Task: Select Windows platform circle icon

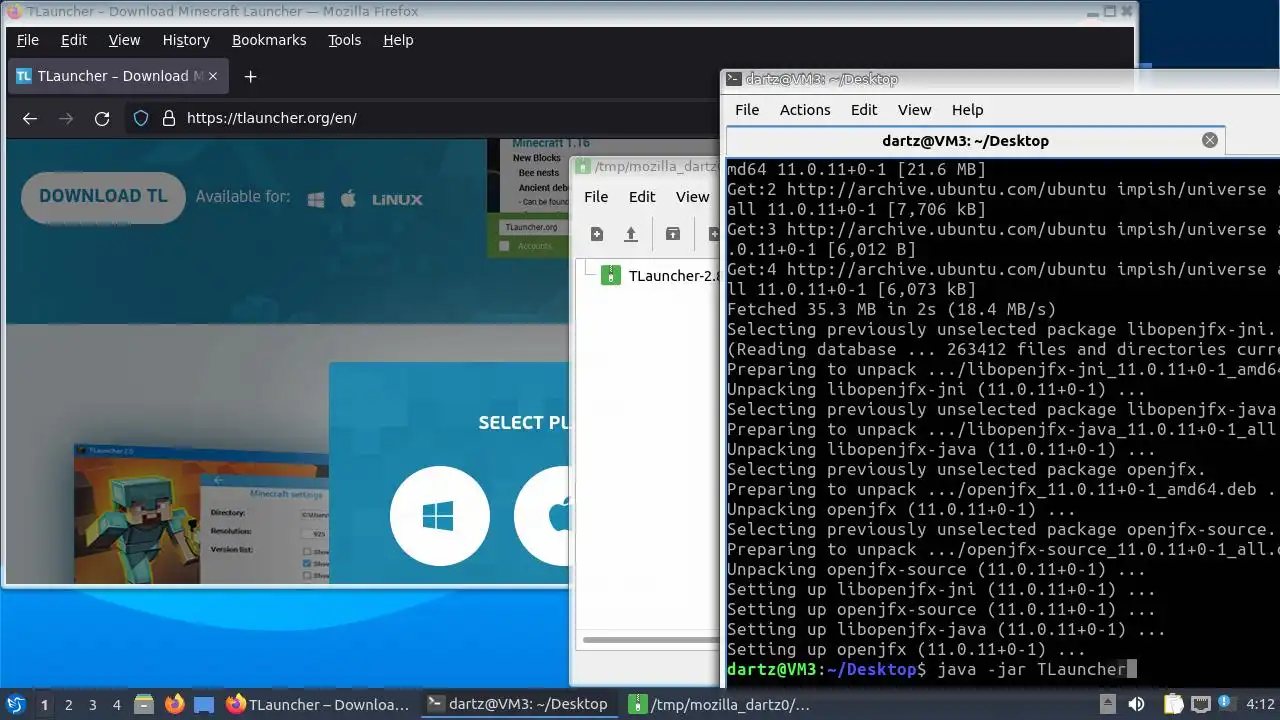Action: (439, 516)
